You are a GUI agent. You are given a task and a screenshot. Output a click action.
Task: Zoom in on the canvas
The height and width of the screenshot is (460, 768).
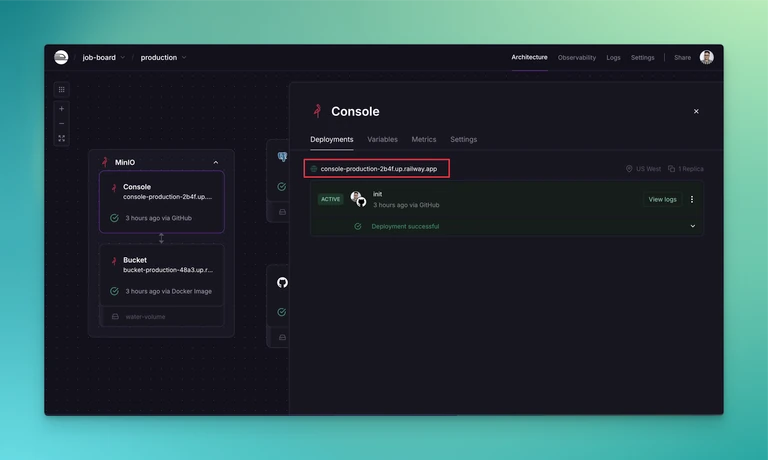pos(61,109)
